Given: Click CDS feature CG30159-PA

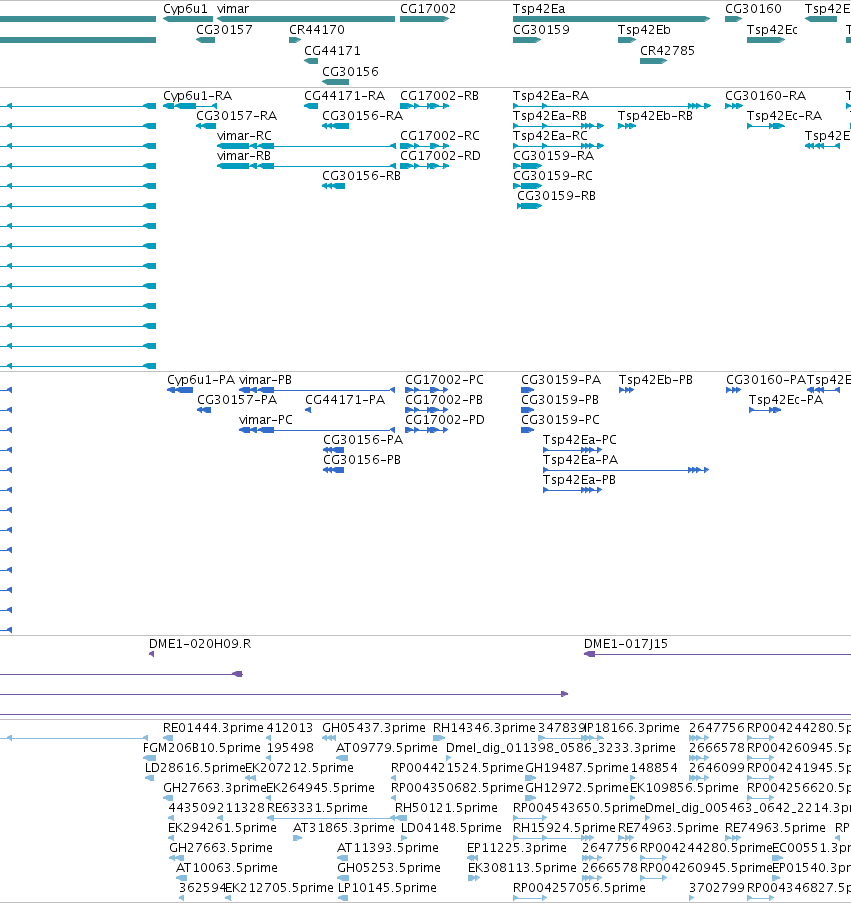Looking at the screenshot, I should tap(561, 380).
